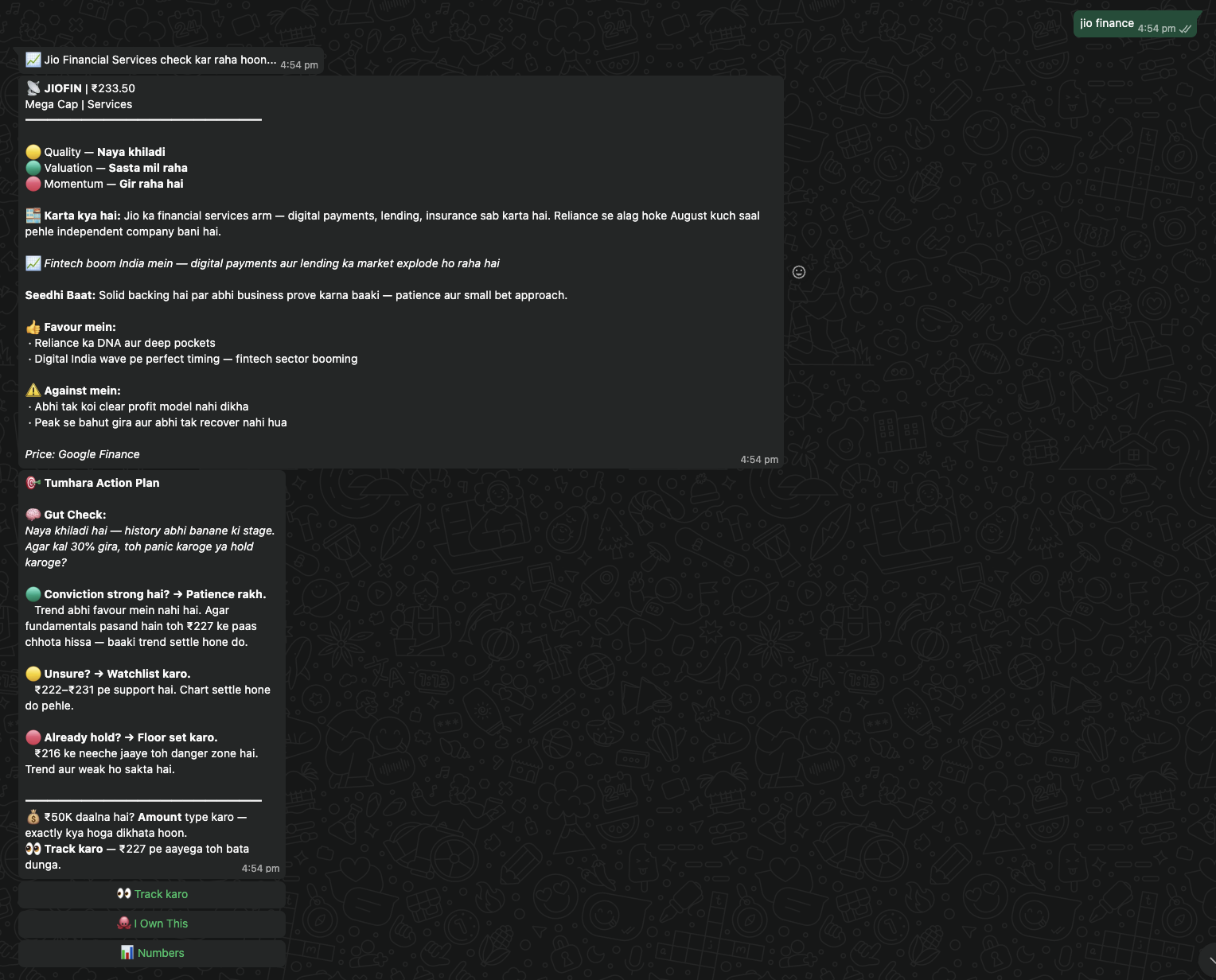
Task: Click the 'Quality — Naya khiladi' line
Action: [x=95, y=152]
